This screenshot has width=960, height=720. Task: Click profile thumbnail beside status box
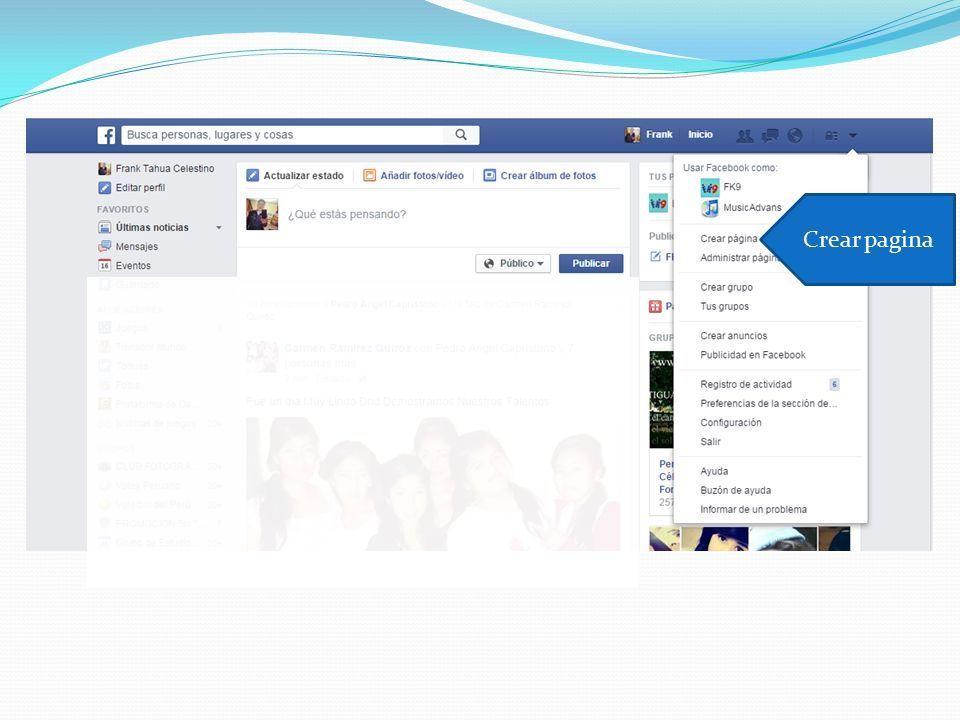point(262,214)
